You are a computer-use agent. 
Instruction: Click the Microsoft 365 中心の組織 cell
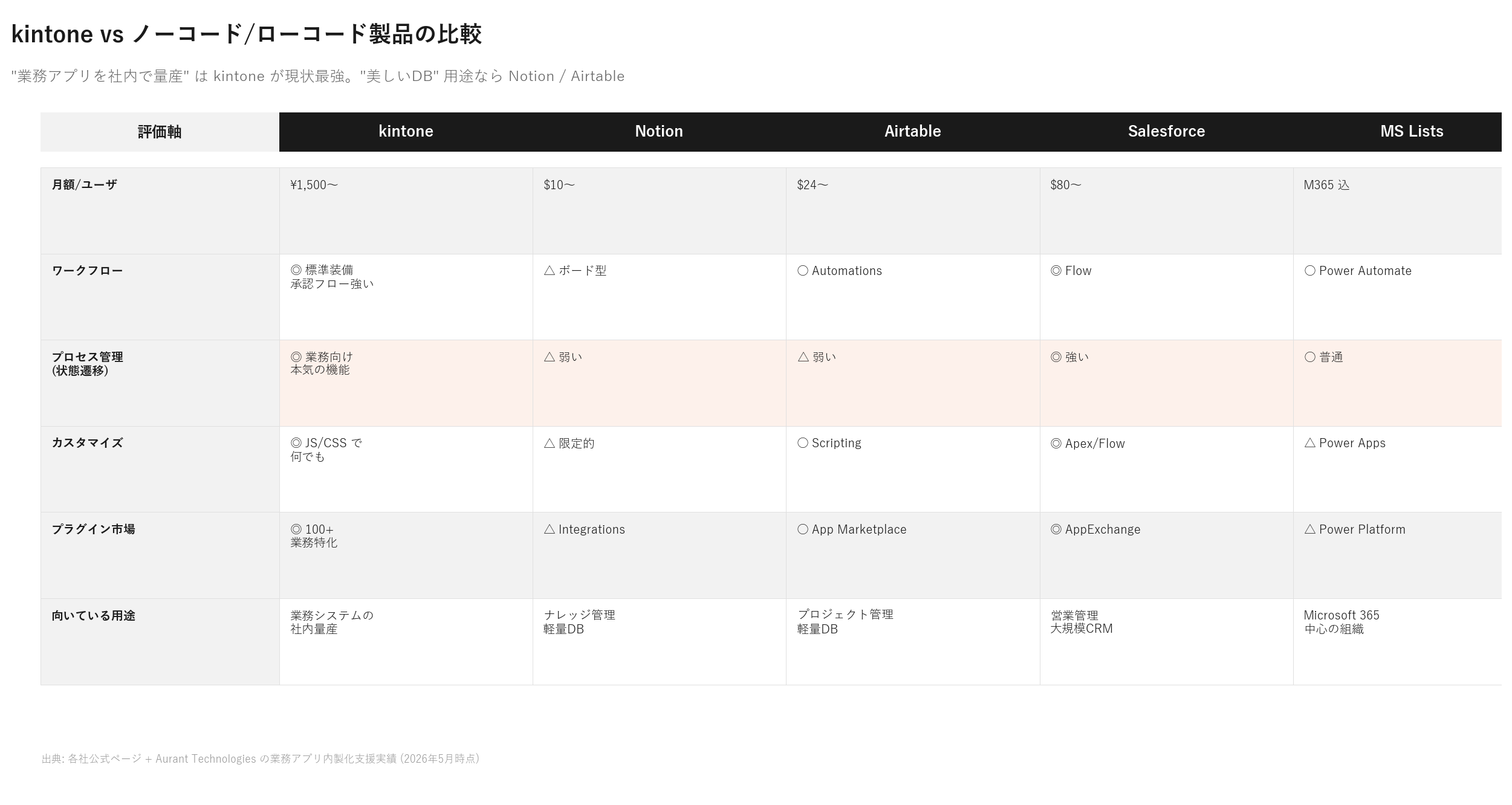[x=1397, y=642]
